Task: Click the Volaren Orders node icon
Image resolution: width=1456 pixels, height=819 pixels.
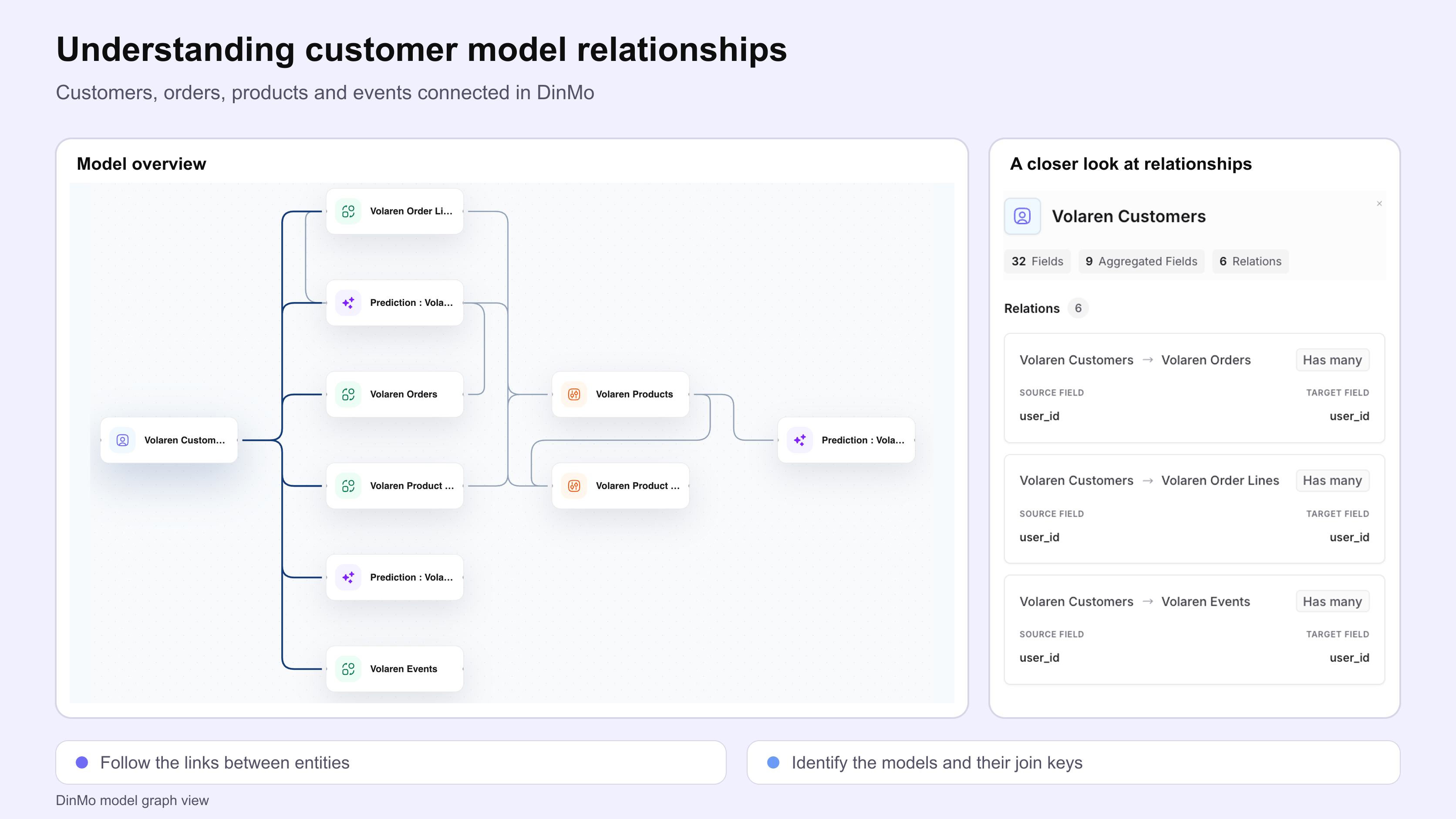Action: [348, 394]
